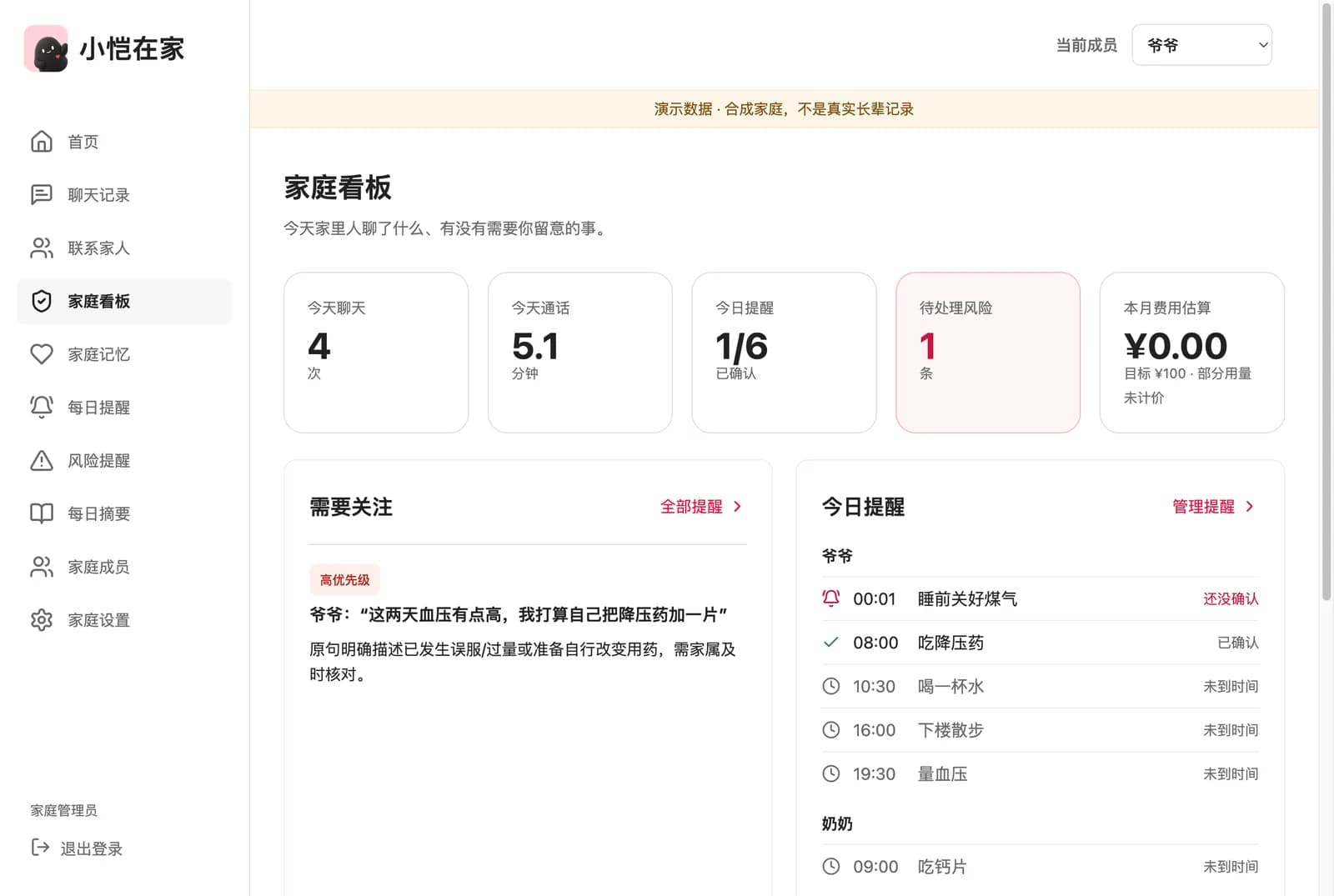Click the shield icon beside 家庭看板
Screen dimensions: 1334x896
pos(42,301)
